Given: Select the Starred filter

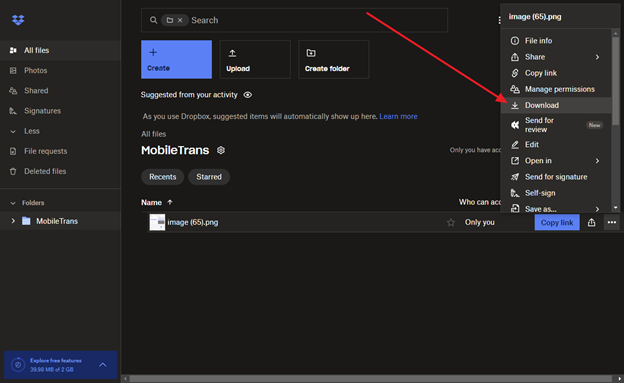Looking at the screenshot, I should tap(209, 177).
